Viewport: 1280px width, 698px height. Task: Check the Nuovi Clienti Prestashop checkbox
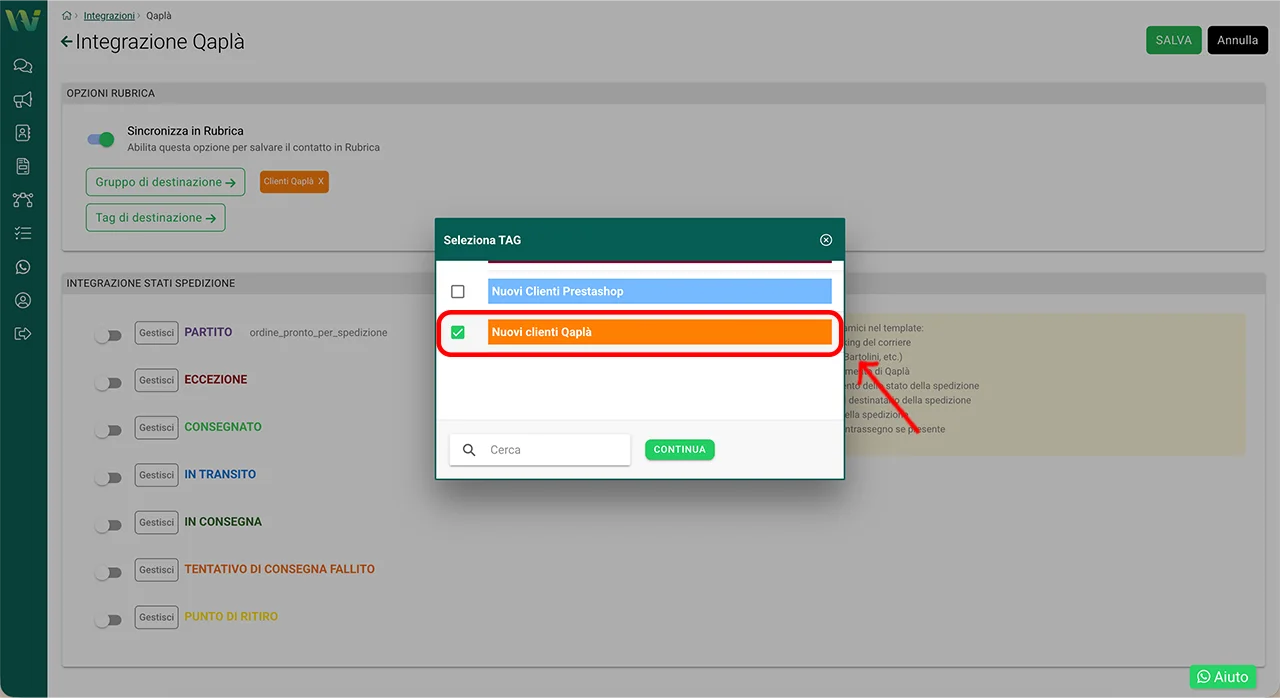458,291
